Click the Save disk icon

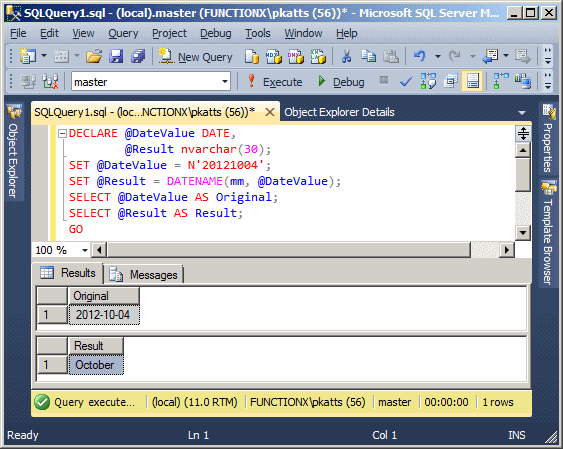click(116, 56)
